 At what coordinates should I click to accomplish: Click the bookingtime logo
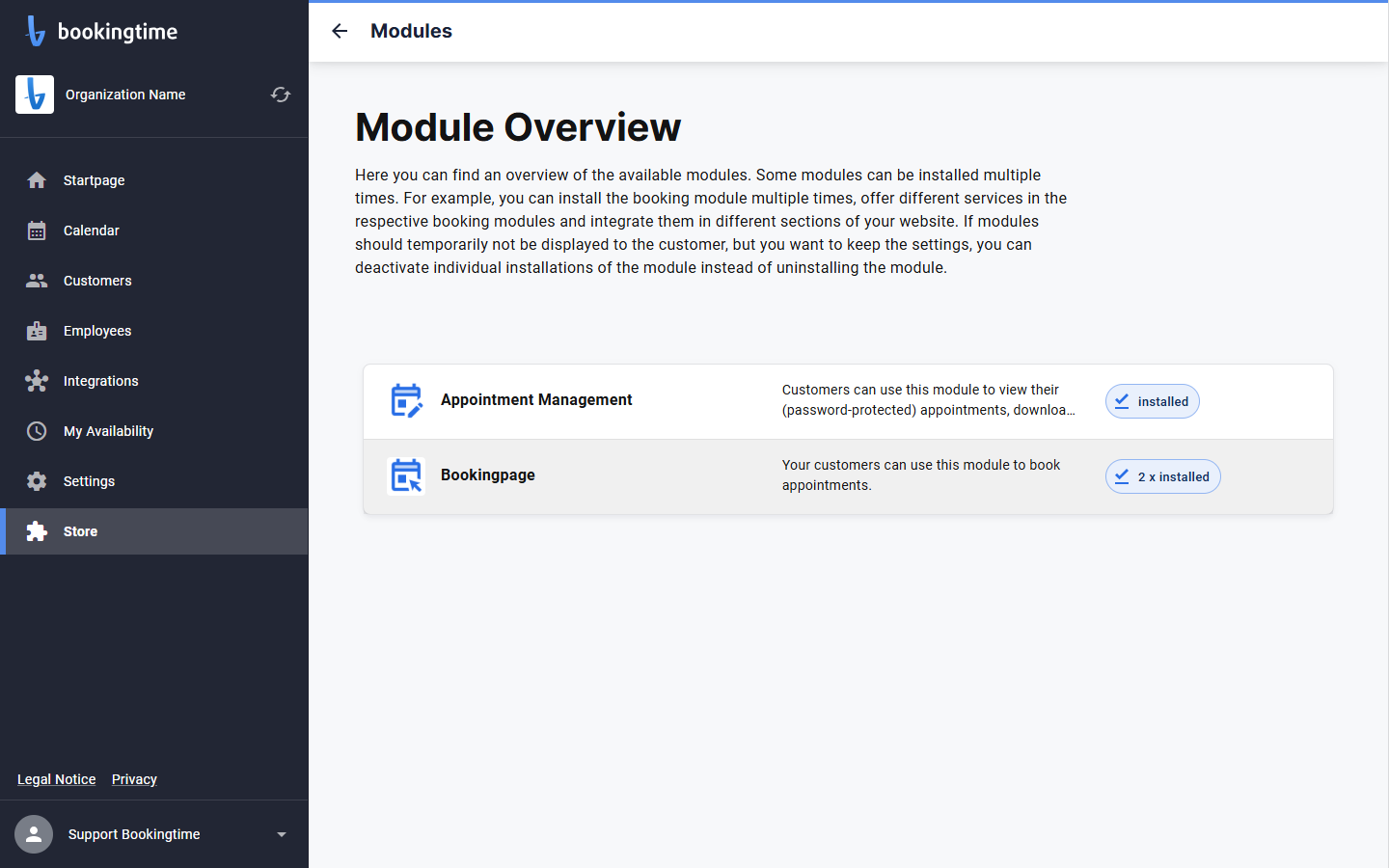pyautogui.click(x=102, y=31)
